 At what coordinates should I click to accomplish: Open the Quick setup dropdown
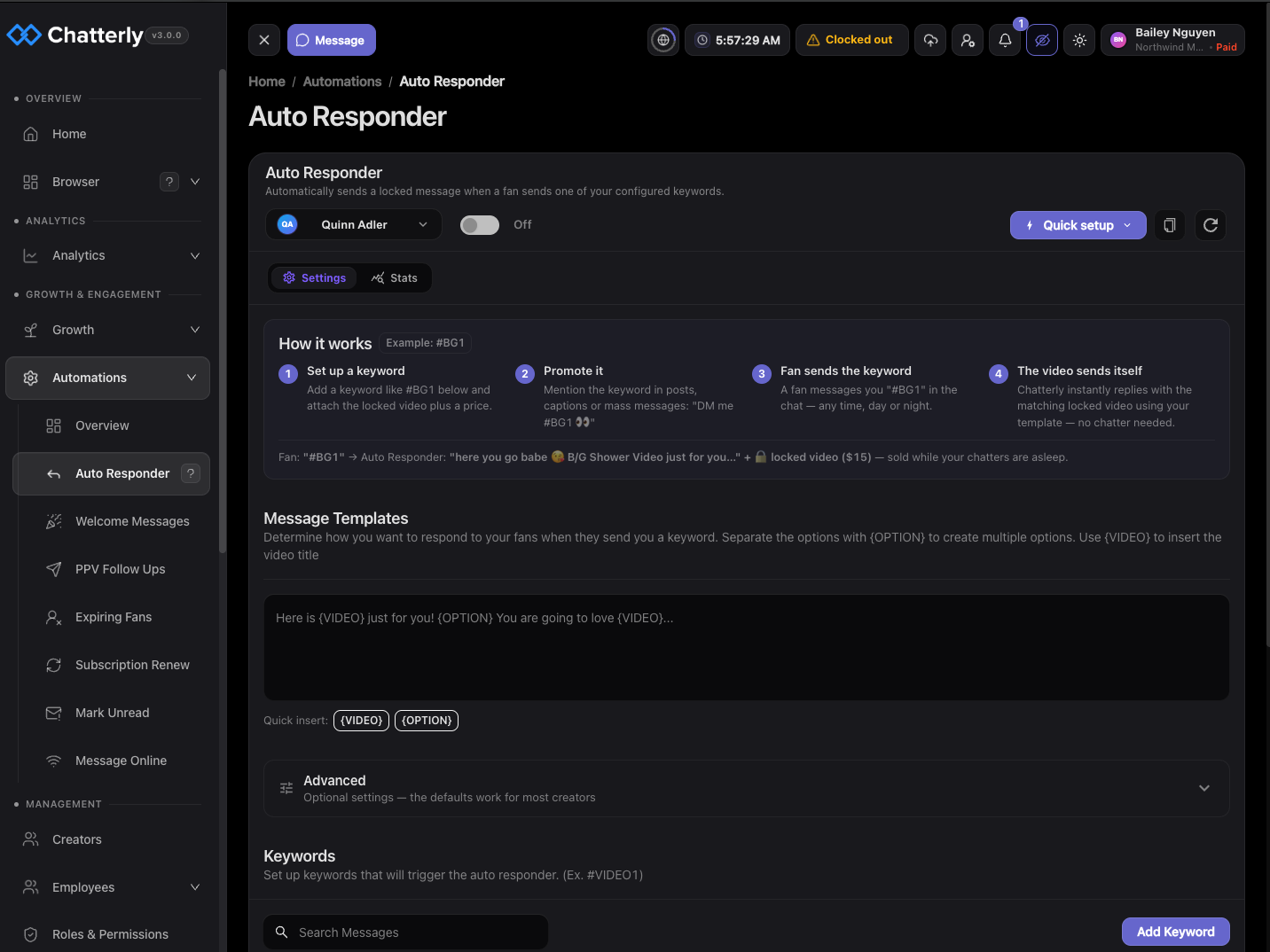[1078, 225]
